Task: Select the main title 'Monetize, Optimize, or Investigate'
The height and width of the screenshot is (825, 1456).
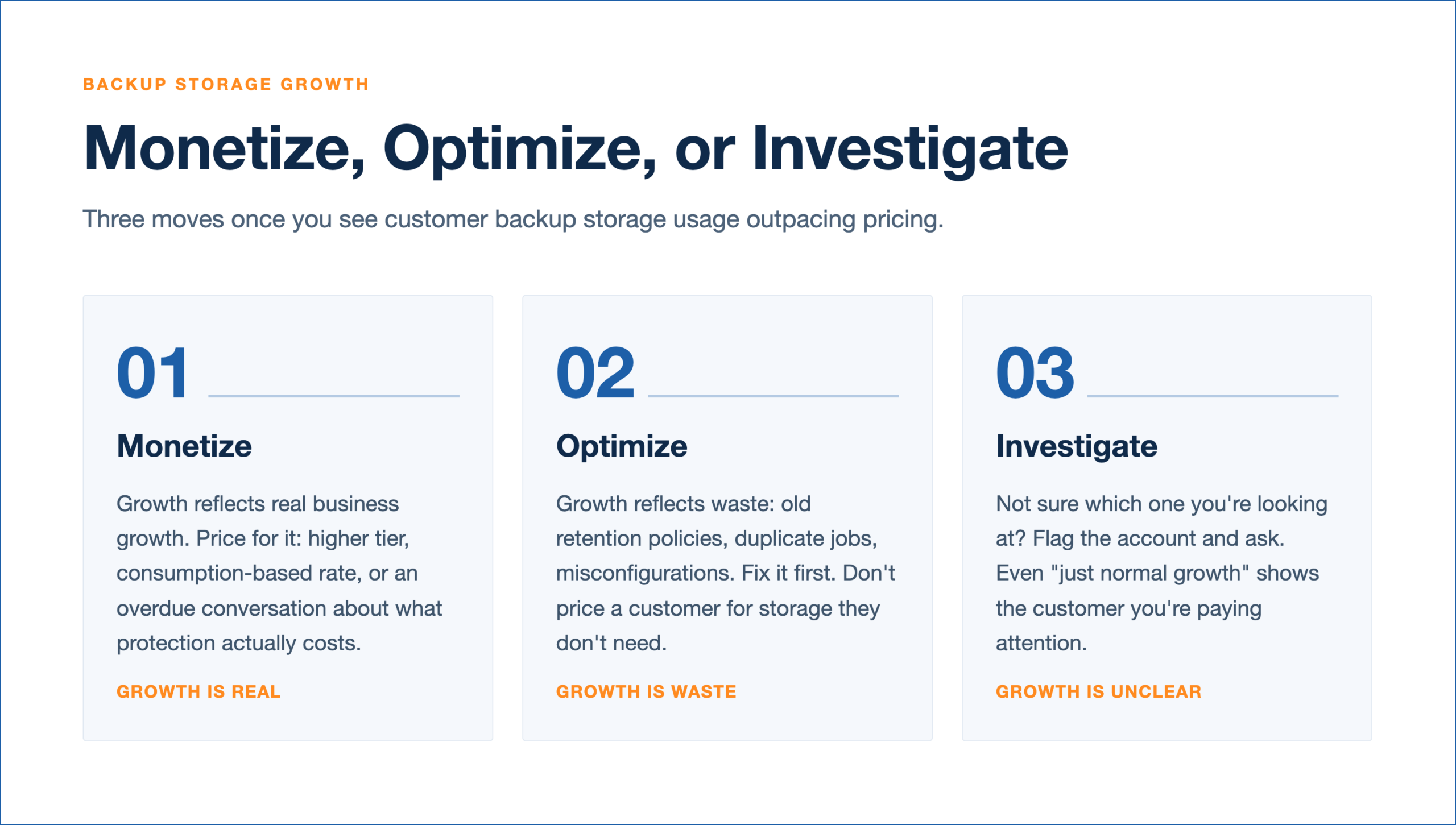Action: coord(576,149)
